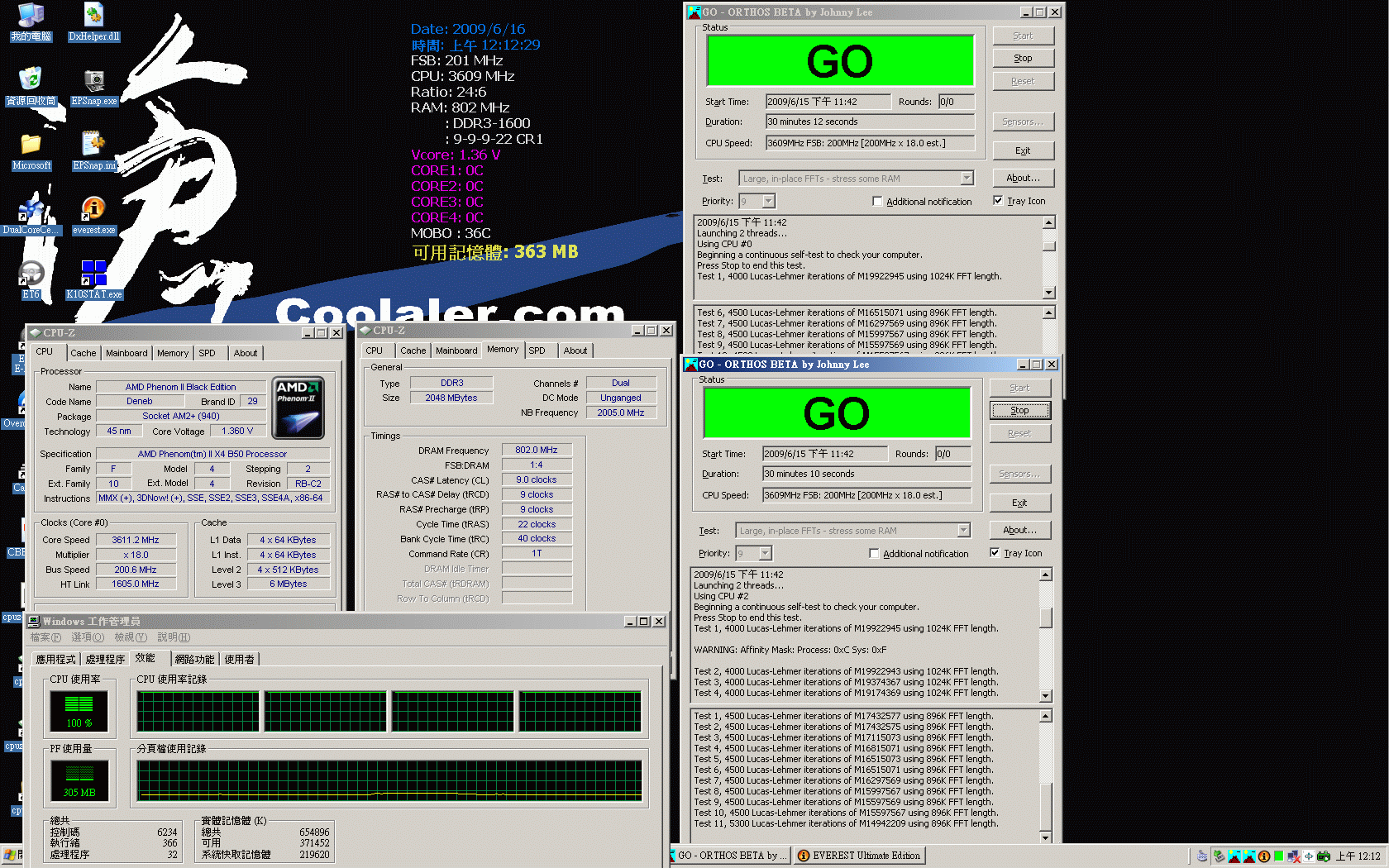Open the Test dropdown in ORTHOS CPU #0 window
1389x868 pixels.
(967, 179)
